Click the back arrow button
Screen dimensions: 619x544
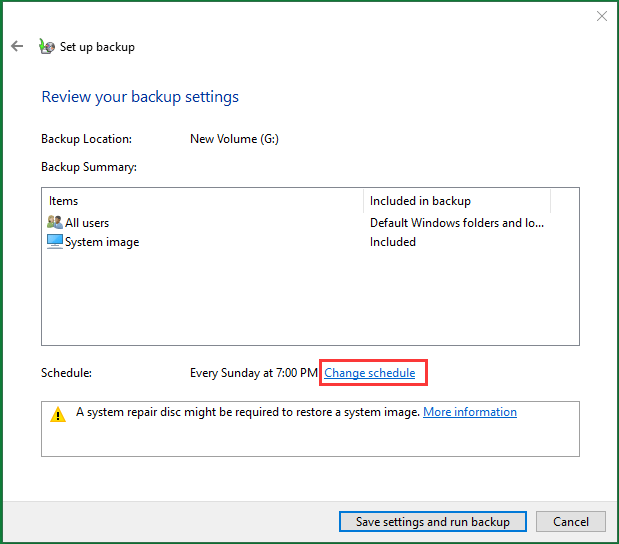17,46
